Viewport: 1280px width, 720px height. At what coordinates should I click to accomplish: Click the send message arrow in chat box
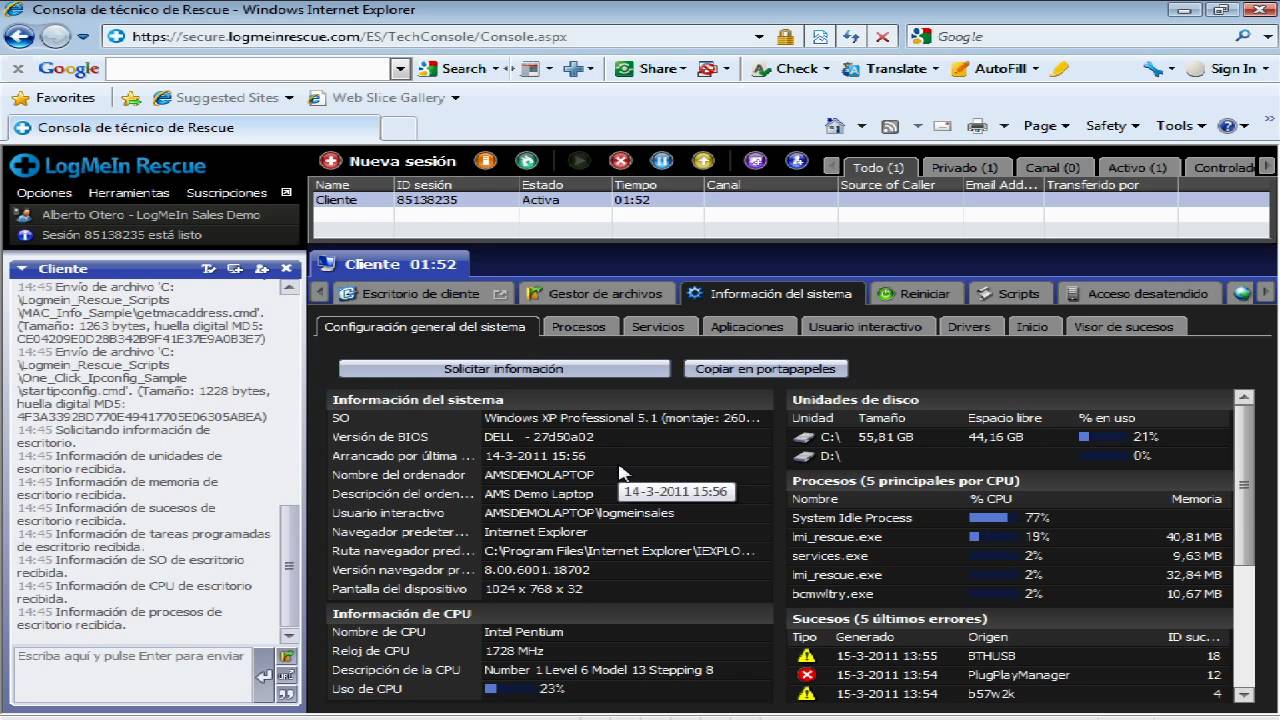(264, 677)
